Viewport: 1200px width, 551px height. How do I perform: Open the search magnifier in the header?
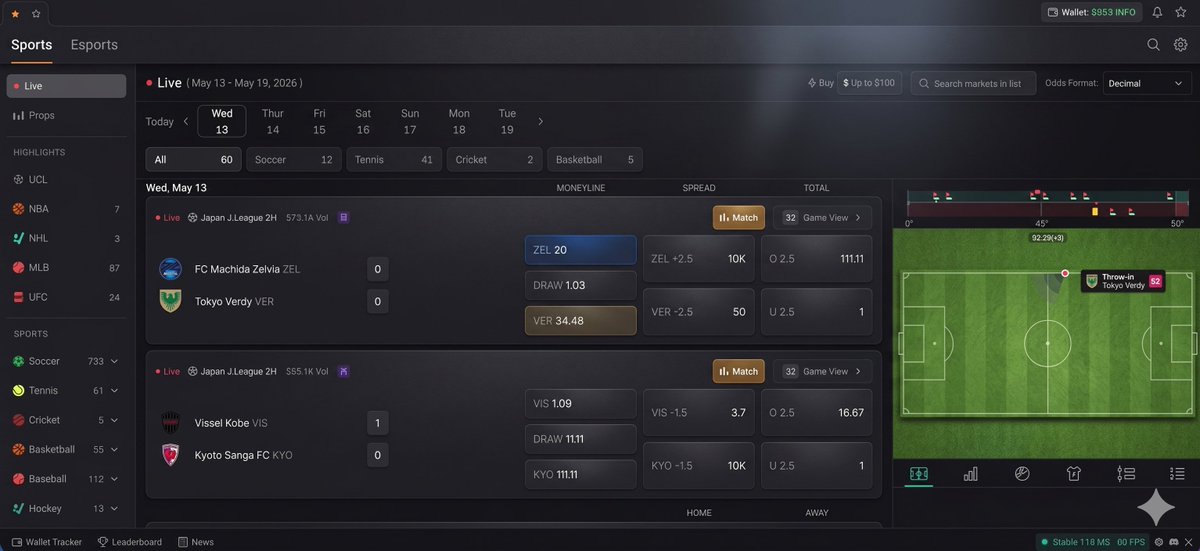pos(1153,45)
